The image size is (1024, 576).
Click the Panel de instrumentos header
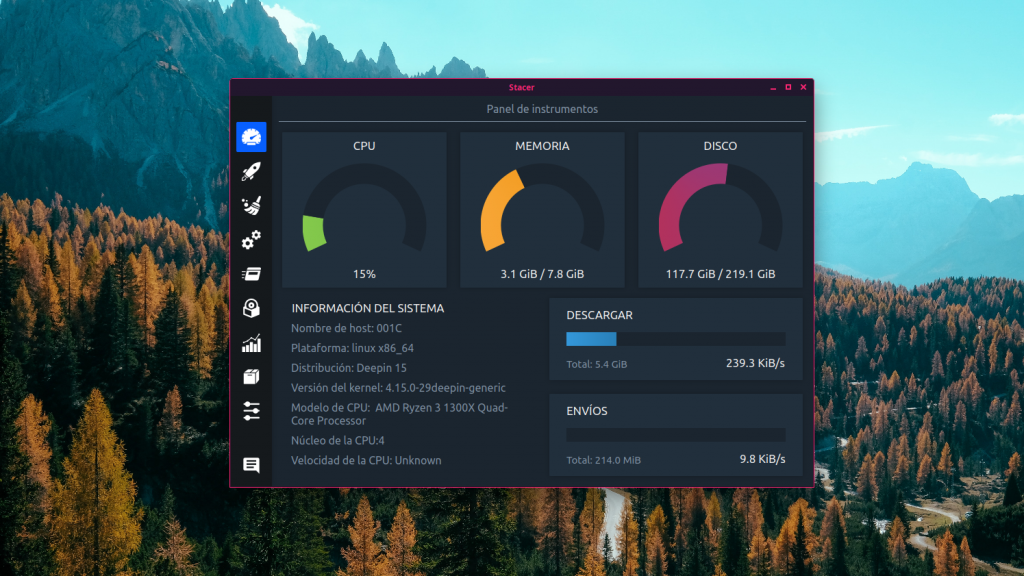pyautogui.click(x=542, y=109)
